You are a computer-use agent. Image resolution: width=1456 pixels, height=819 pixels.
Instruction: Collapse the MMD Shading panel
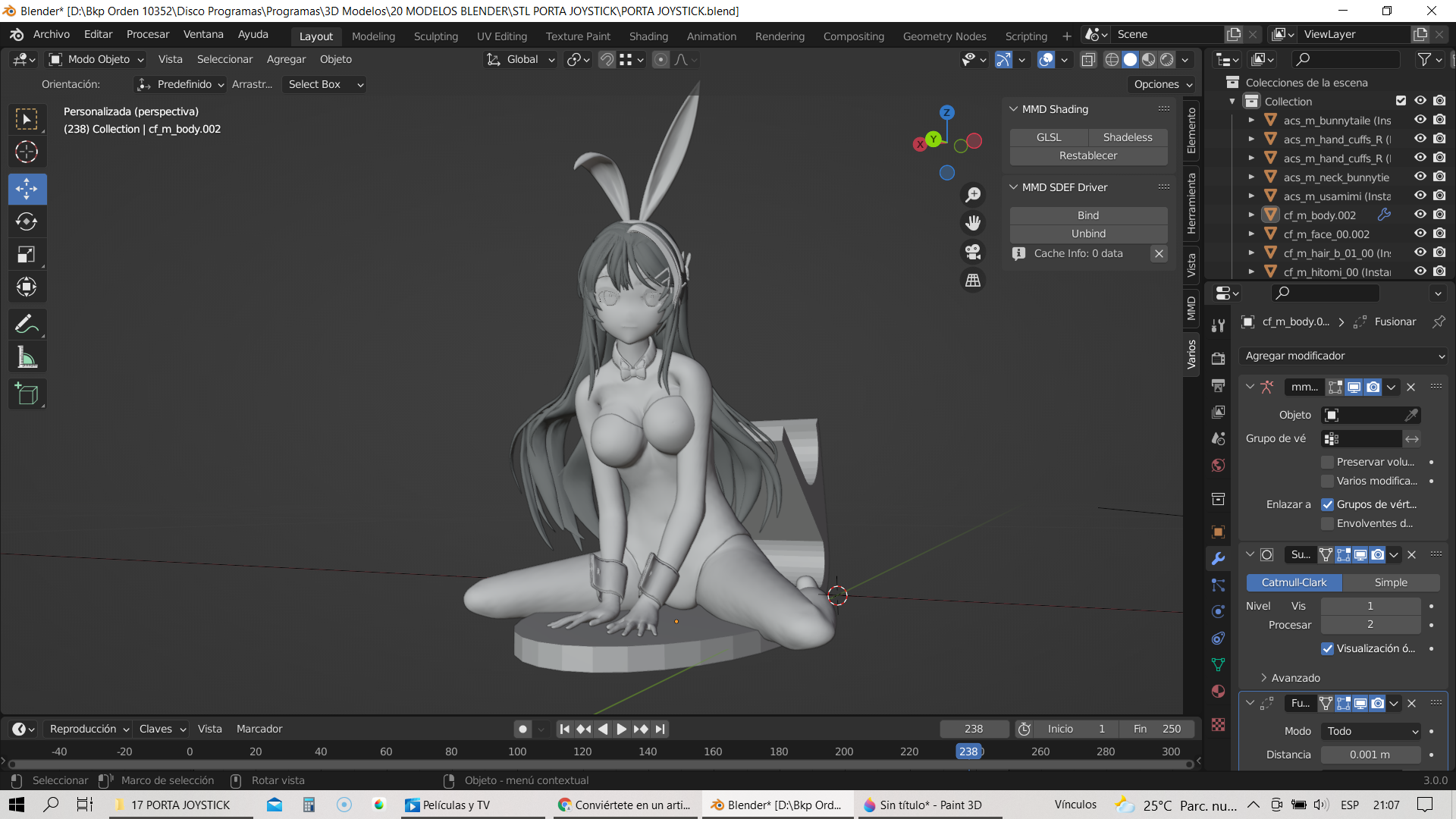(1013, 109)
